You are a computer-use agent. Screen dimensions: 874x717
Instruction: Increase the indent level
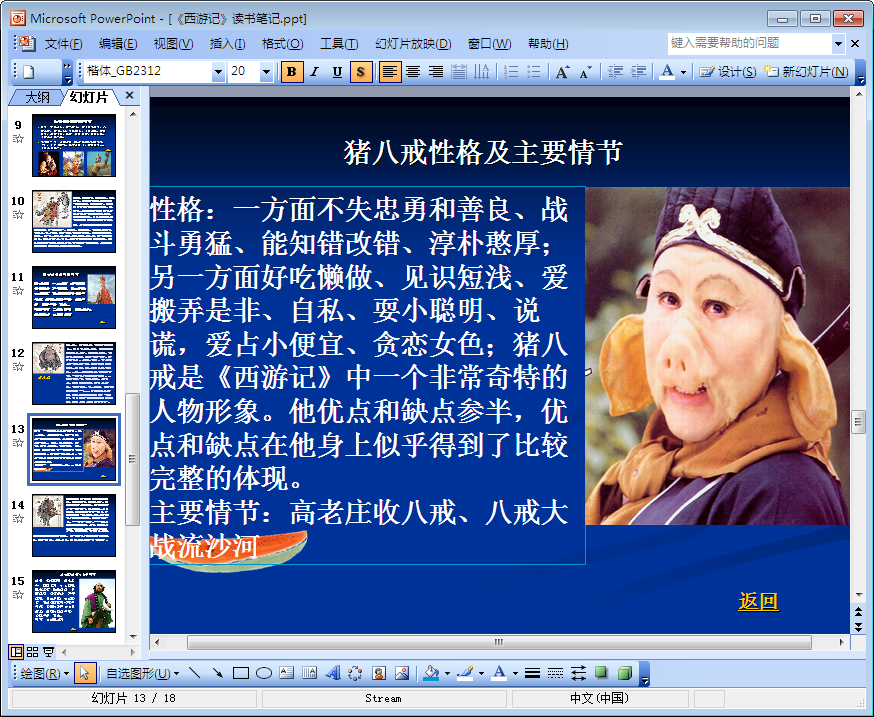(638, 71)
